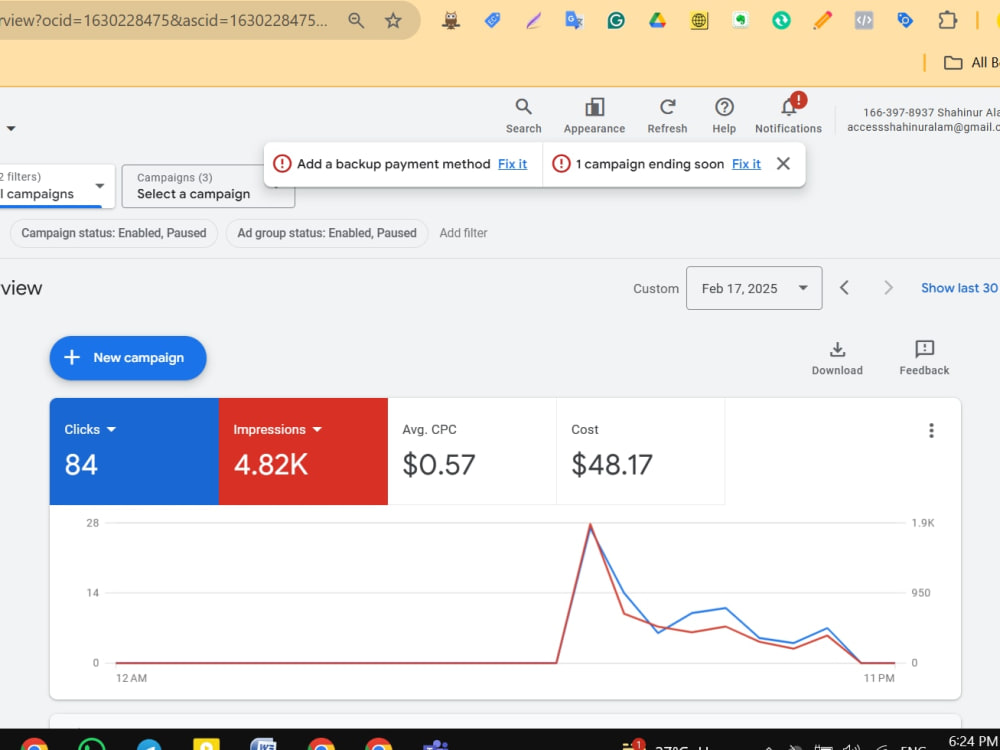Go to previous date with left chevron
Image resolution: width=1000 pixels, height=750 pixels.
[844, 288]
